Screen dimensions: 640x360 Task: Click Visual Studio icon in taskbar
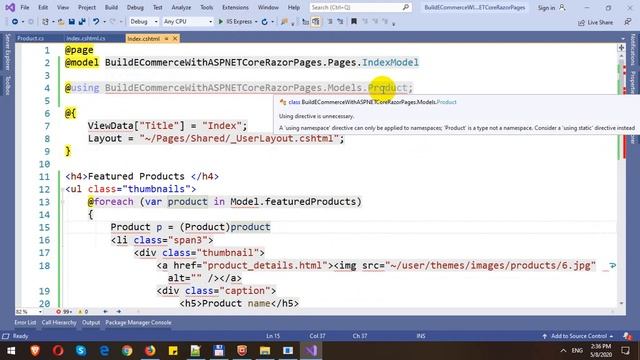(x=311, y=351)
